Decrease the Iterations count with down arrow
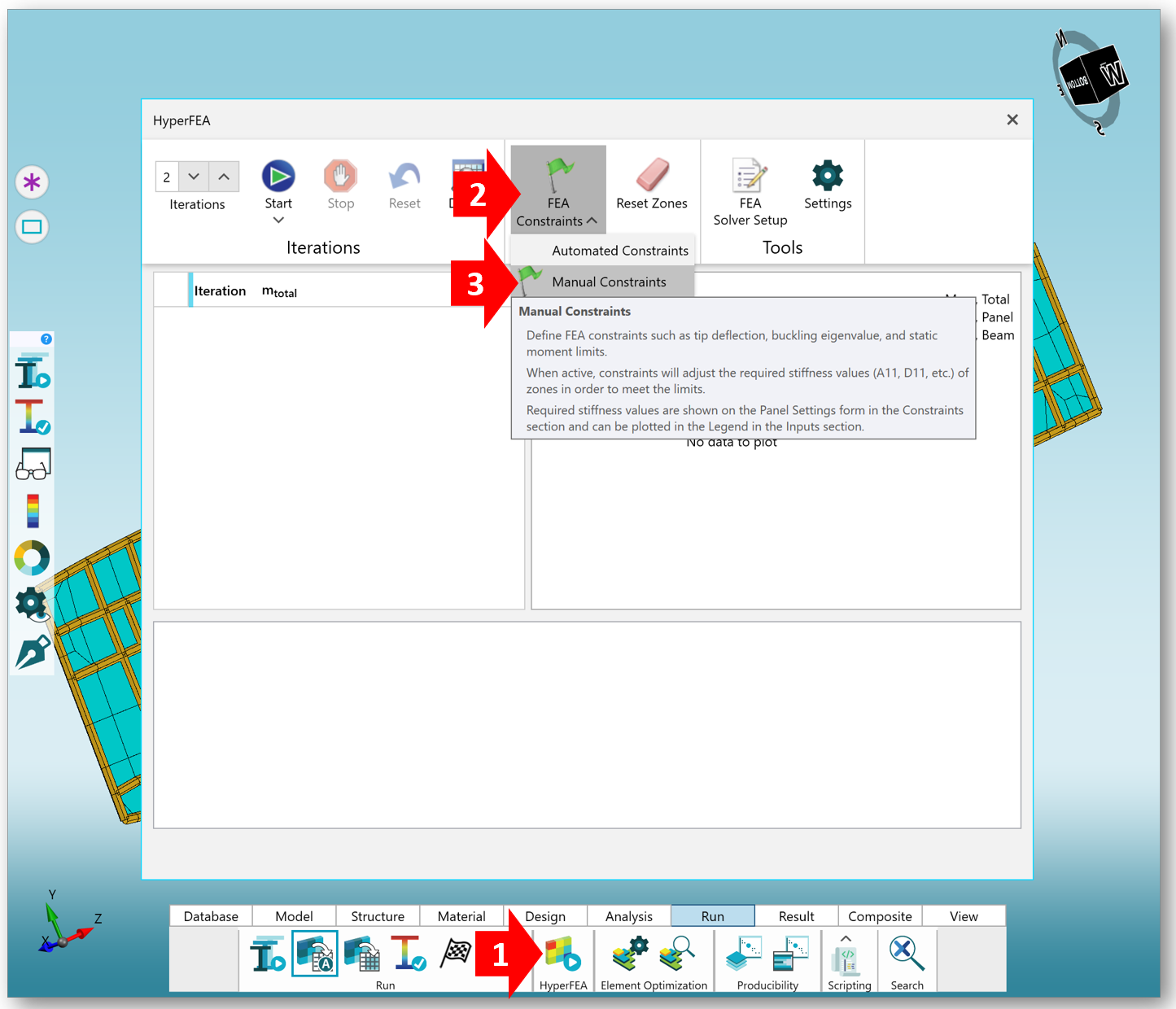This screenshot has width=1176, height=1009. pyautogui.click(x=194, y=177)
